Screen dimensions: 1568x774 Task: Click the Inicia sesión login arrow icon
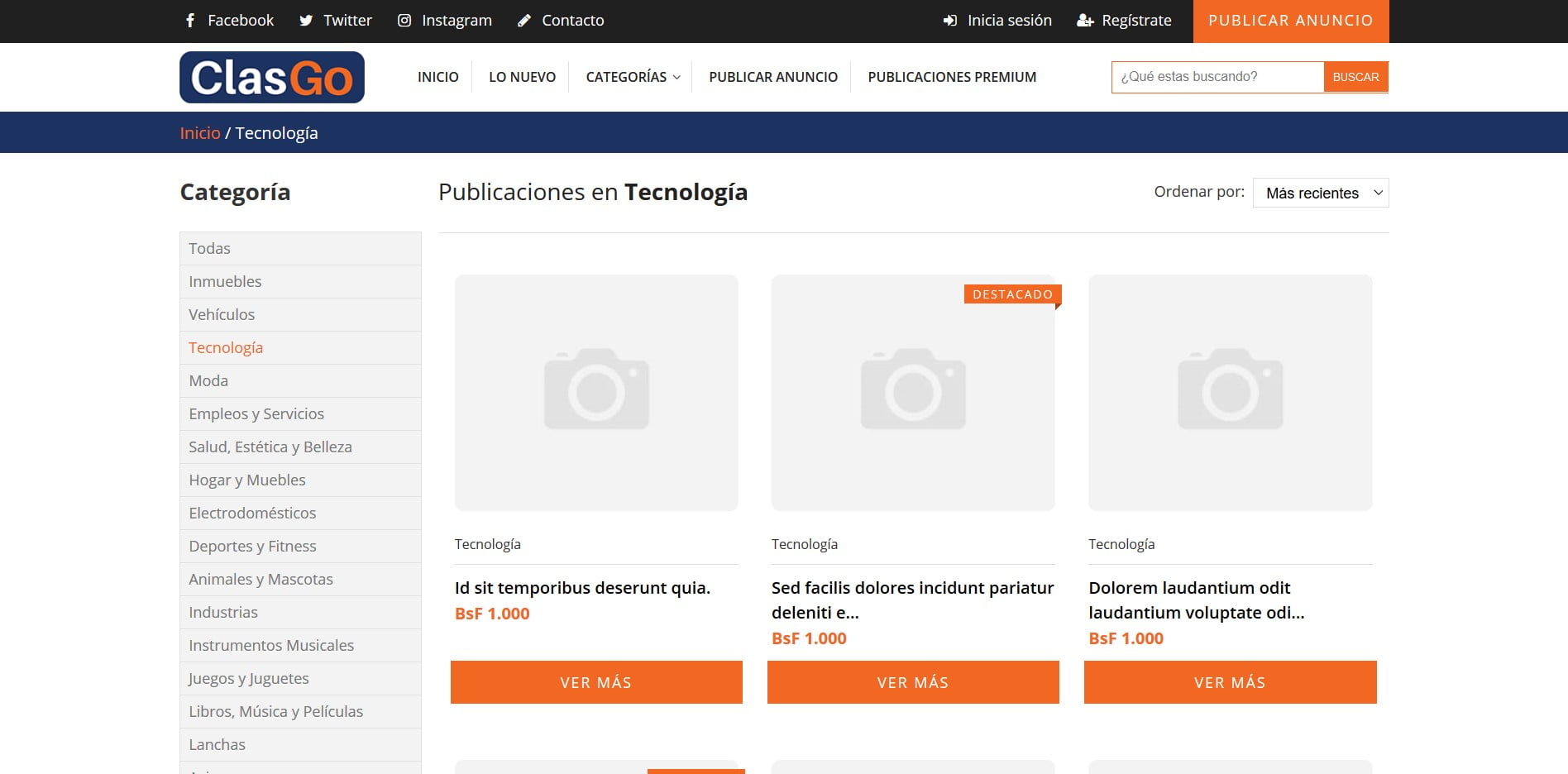(950, 20)
